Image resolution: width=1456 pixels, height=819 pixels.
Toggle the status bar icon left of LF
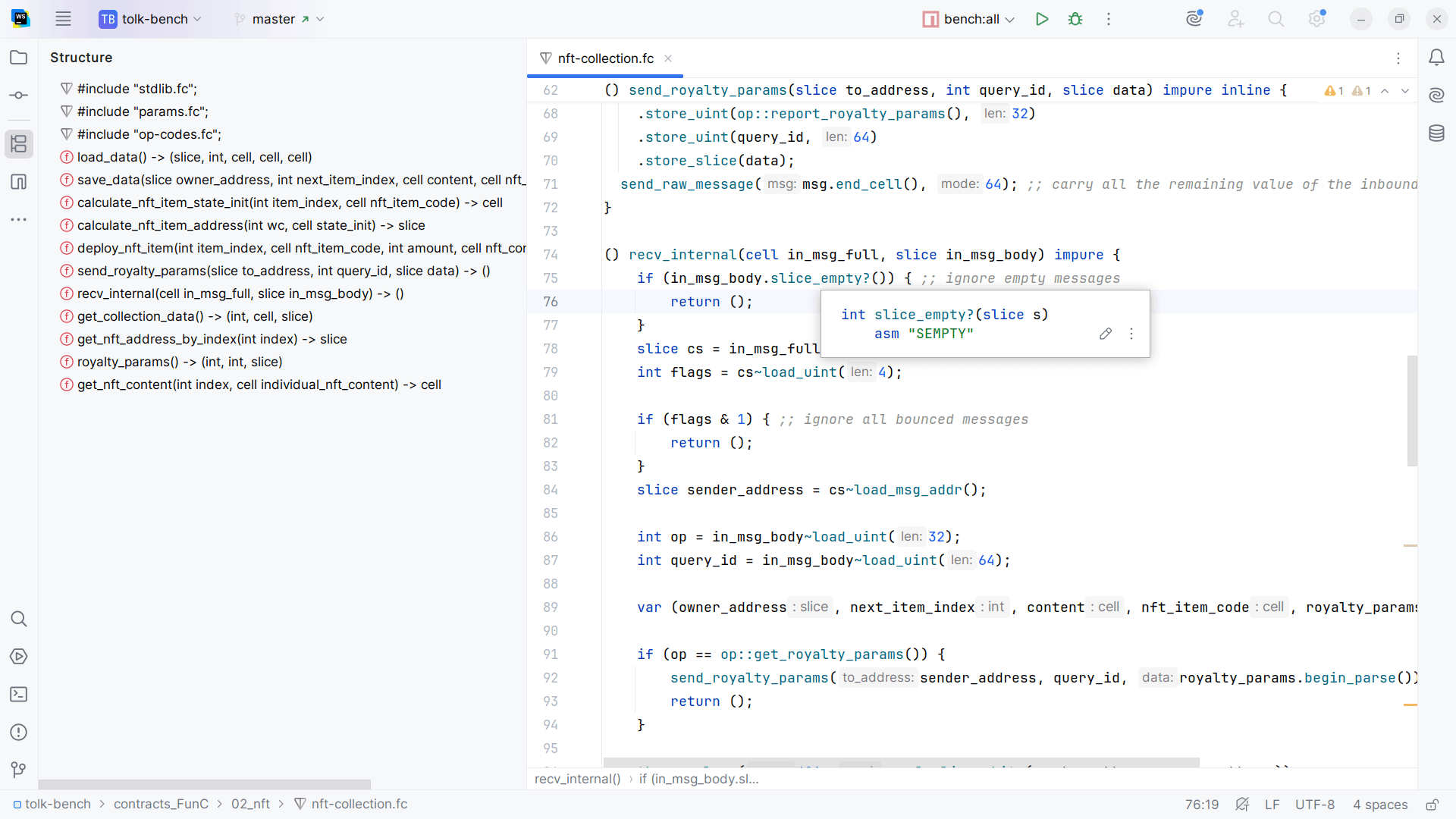(x=1242, y=805)
